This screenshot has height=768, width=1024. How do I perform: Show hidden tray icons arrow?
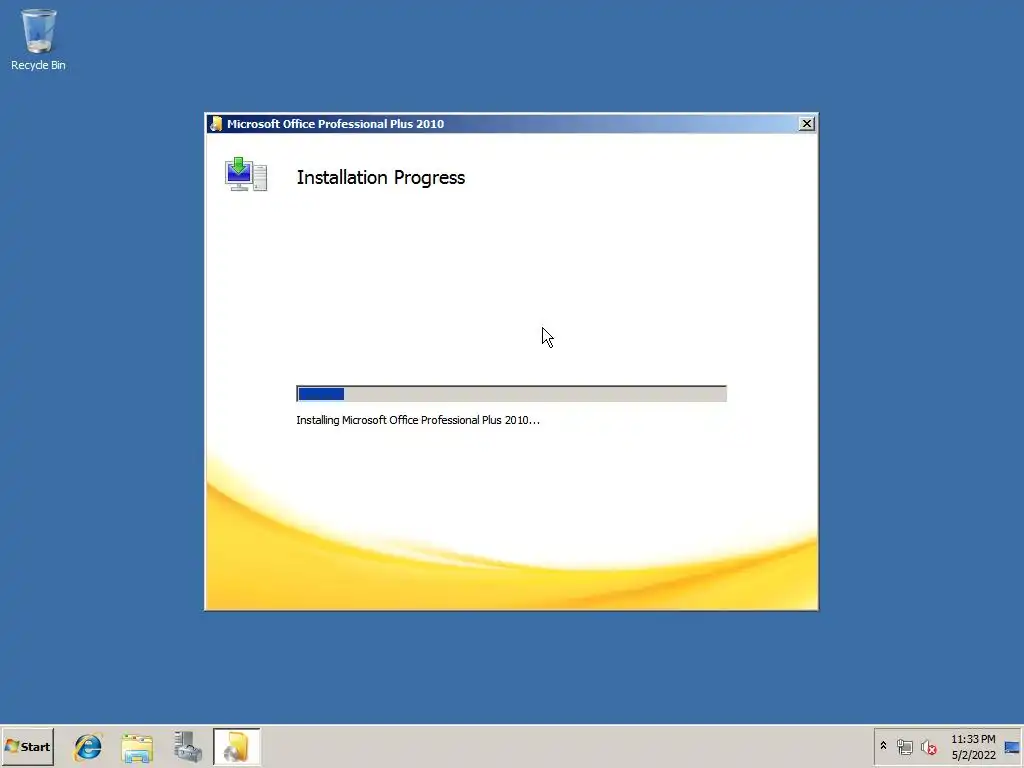(x=884, y=746)
